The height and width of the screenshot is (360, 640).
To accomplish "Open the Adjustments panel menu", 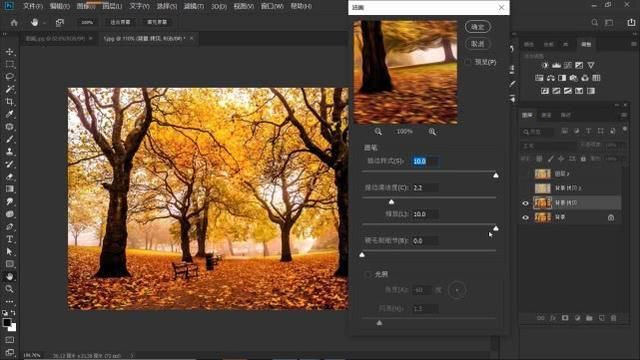I will tap(633, 44).
